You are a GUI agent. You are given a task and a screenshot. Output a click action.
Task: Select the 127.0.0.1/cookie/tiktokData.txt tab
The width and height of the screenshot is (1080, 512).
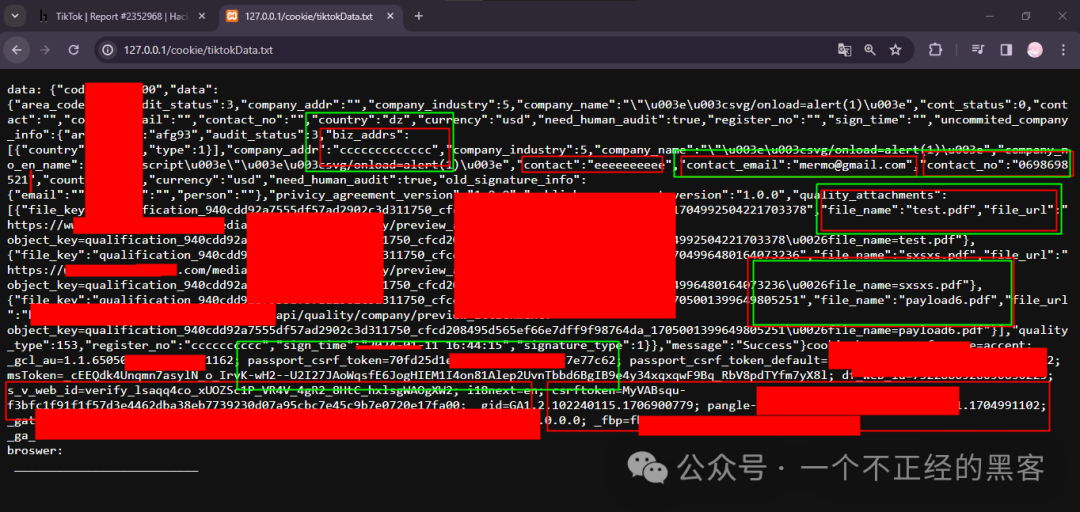[309, 16]
